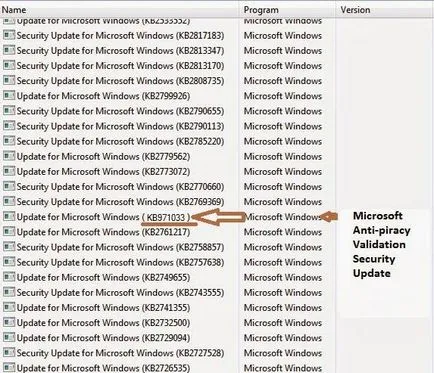Image resolution: width=434 pixels, height=373 pixels.
Task: Click the icon beside update KB2773072
Action: tap(9, 171)
